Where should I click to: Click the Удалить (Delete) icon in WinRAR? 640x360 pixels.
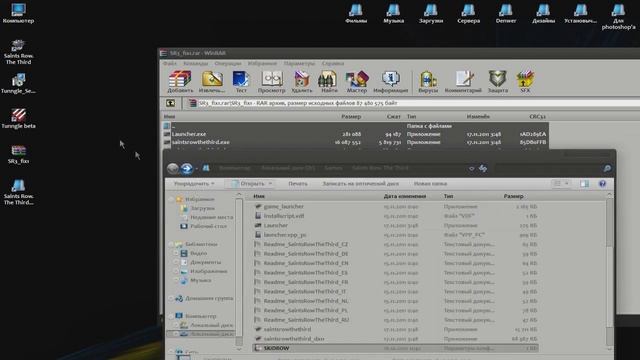tap(302, 82)
